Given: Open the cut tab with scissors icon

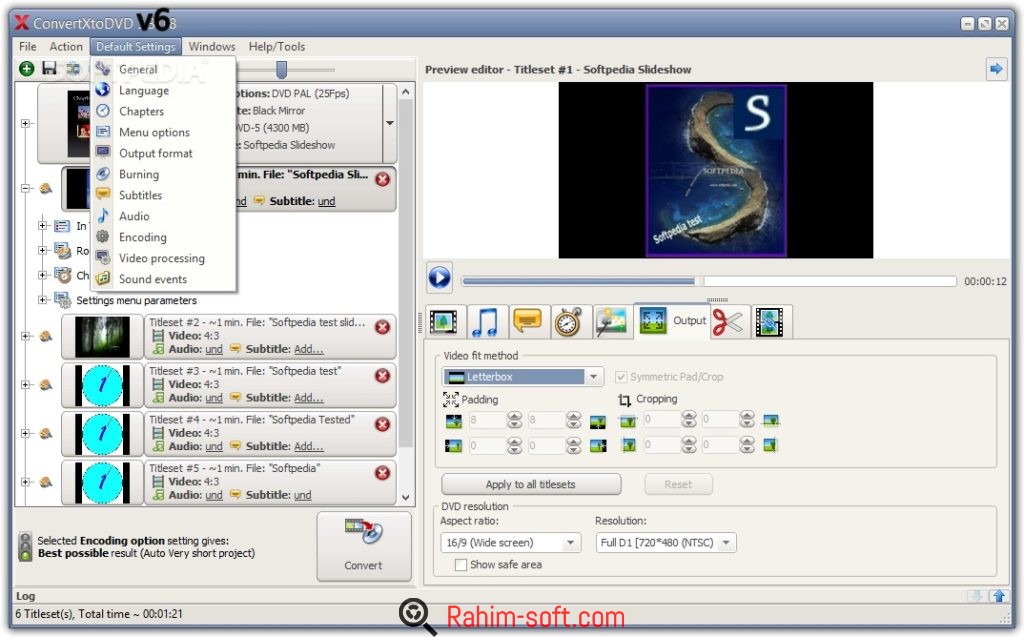Looking at the screenshot, I should [x=729, y=321].
